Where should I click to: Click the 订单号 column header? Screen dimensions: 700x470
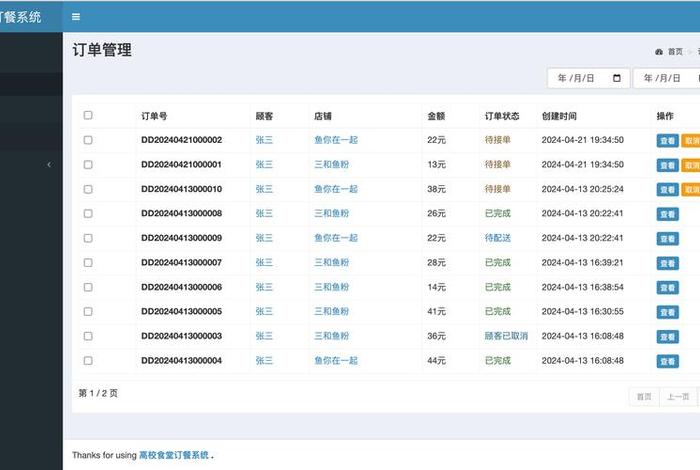tap(154, 116)
